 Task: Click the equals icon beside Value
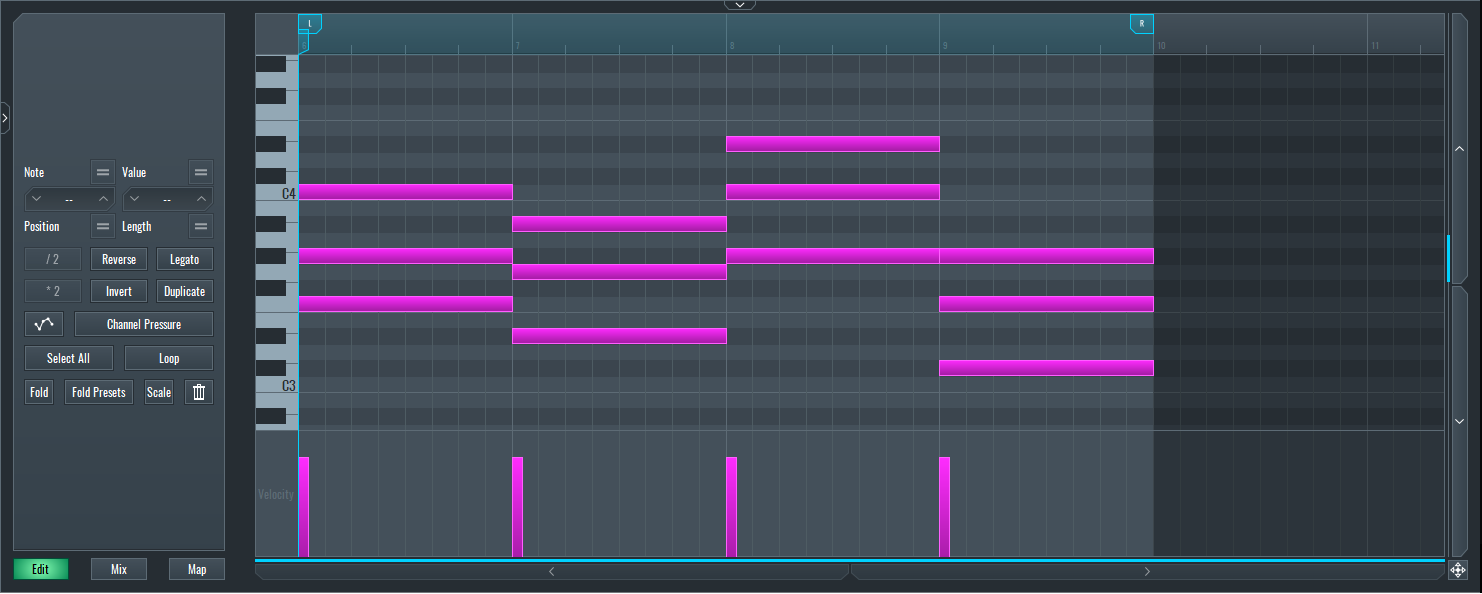tap(201, 172)
